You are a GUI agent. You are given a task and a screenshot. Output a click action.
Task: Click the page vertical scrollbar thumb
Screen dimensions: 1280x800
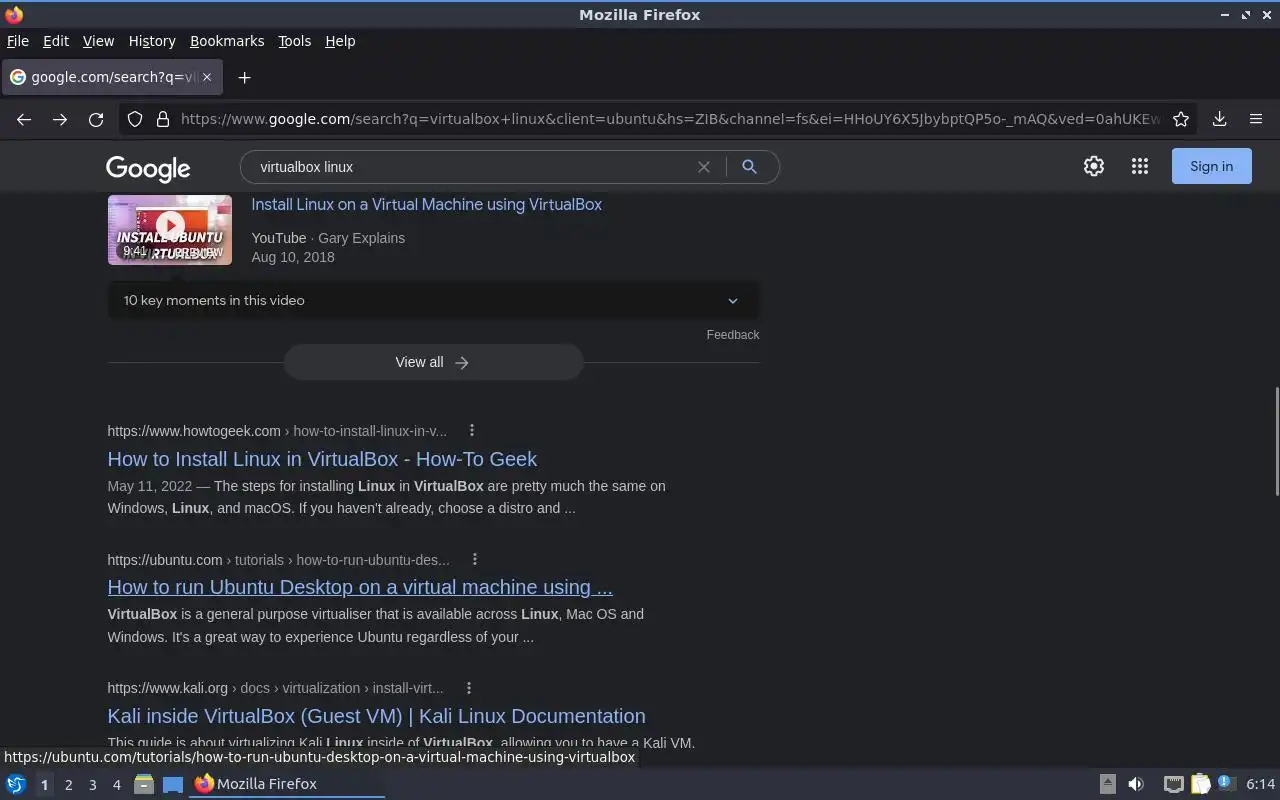coord(1276,440)
